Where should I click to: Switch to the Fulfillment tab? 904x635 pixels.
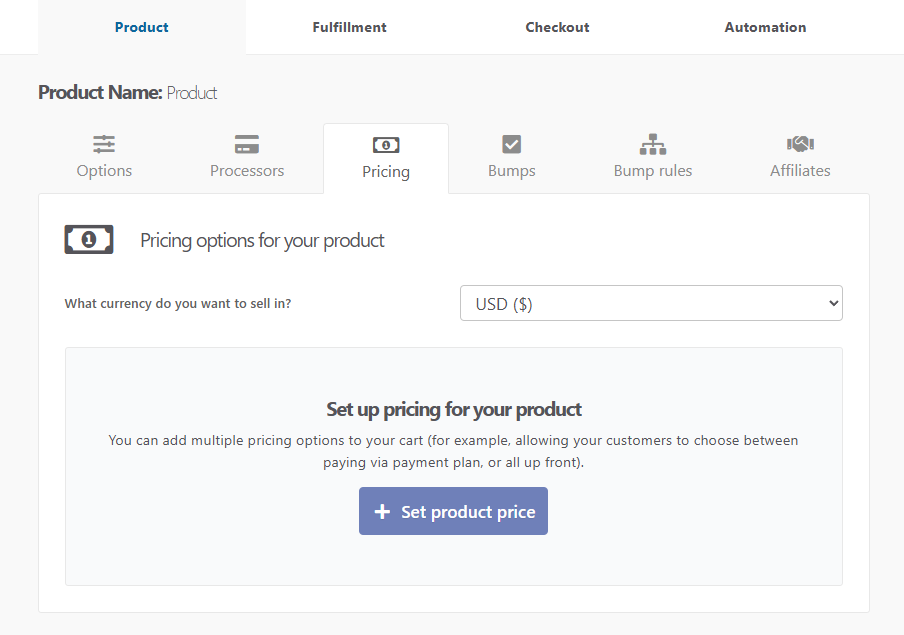tap(349, 27)
